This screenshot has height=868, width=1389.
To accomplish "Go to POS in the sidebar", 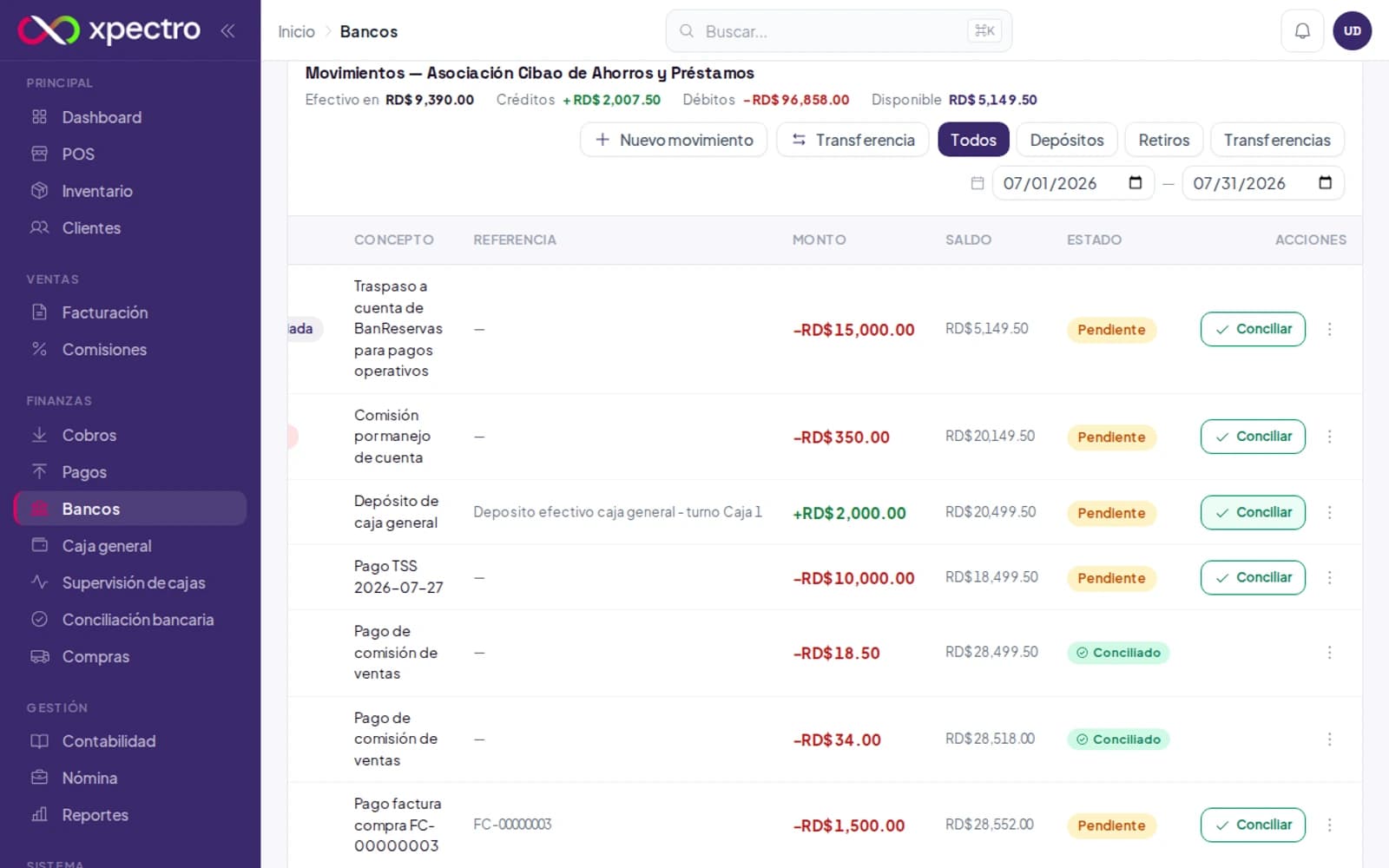I will tap(130, 154).
